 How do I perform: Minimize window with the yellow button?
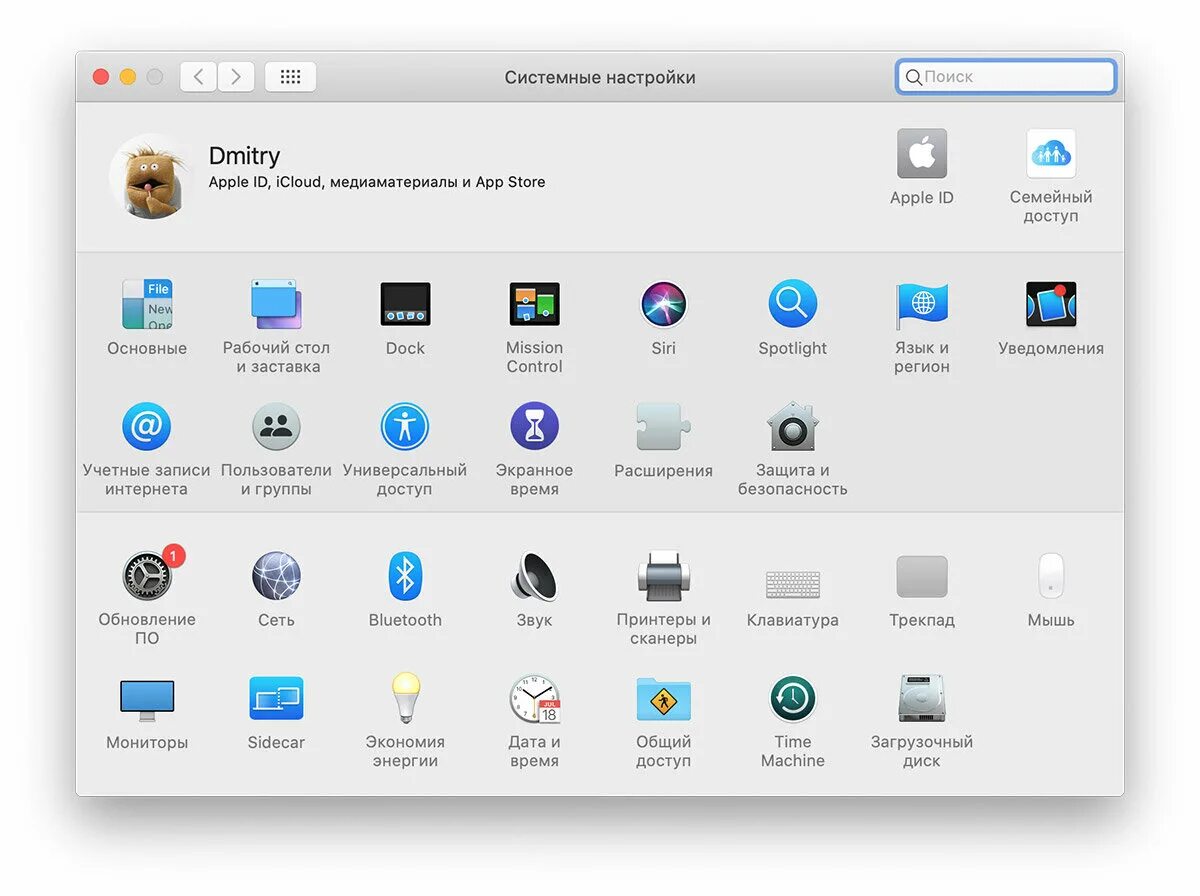[128, 77]
